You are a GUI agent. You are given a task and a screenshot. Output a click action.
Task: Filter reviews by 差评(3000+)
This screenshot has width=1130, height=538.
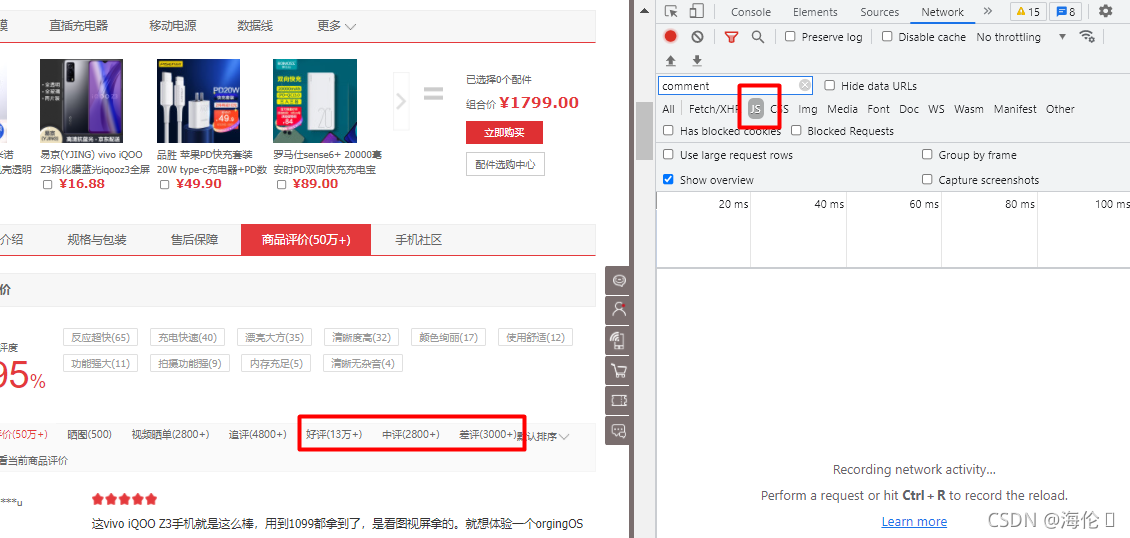coord(488,434)
